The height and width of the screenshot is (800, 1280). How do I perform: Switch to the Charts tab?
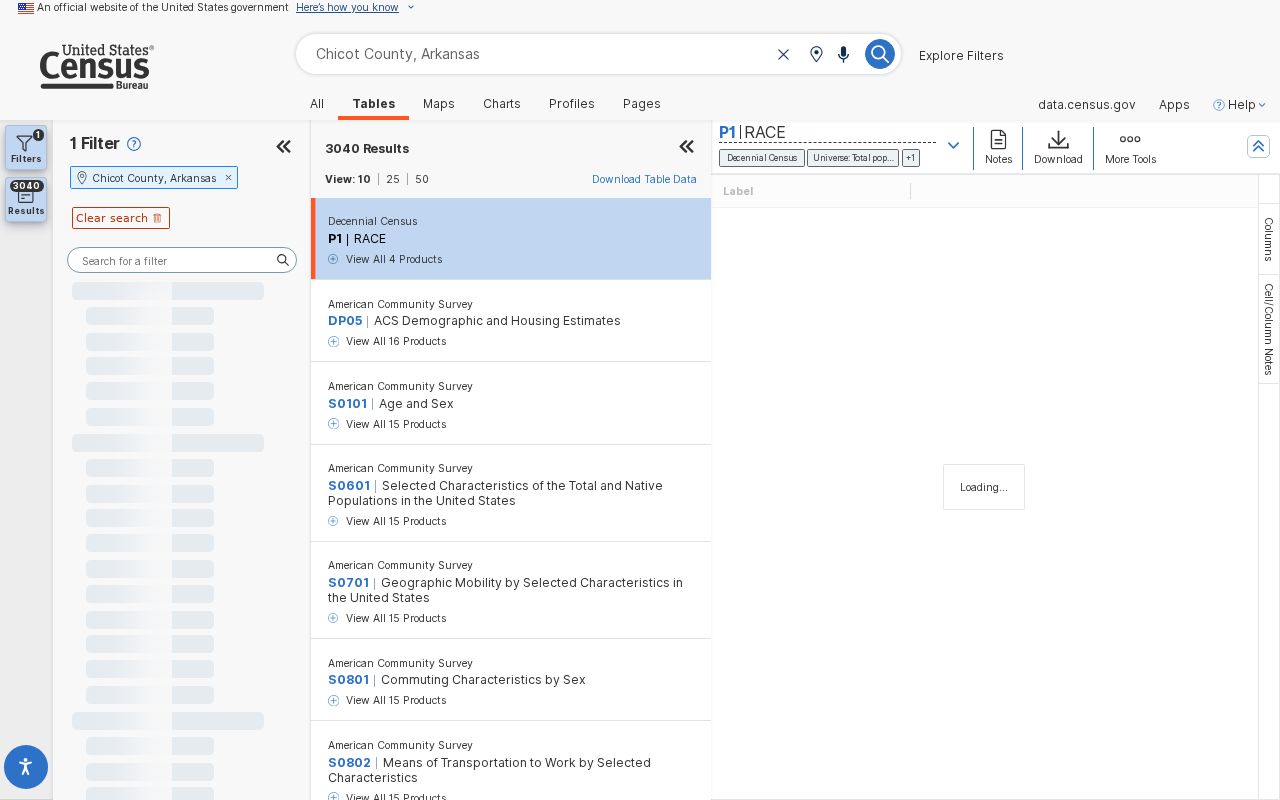pyautogui.click(x=502, y=104)
